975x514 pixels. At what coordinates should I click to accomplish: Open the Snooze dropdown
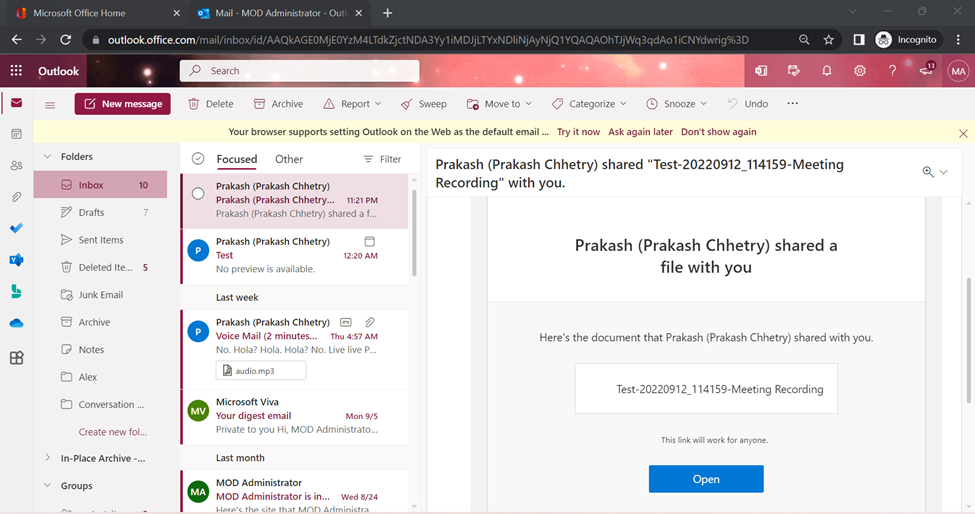click(677, 104)
